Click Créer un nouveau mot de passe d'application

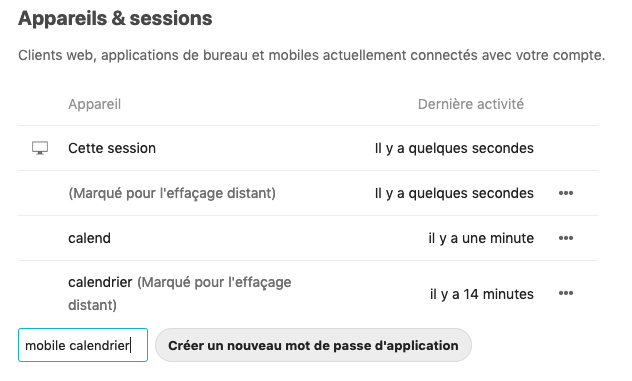(313, 345)
